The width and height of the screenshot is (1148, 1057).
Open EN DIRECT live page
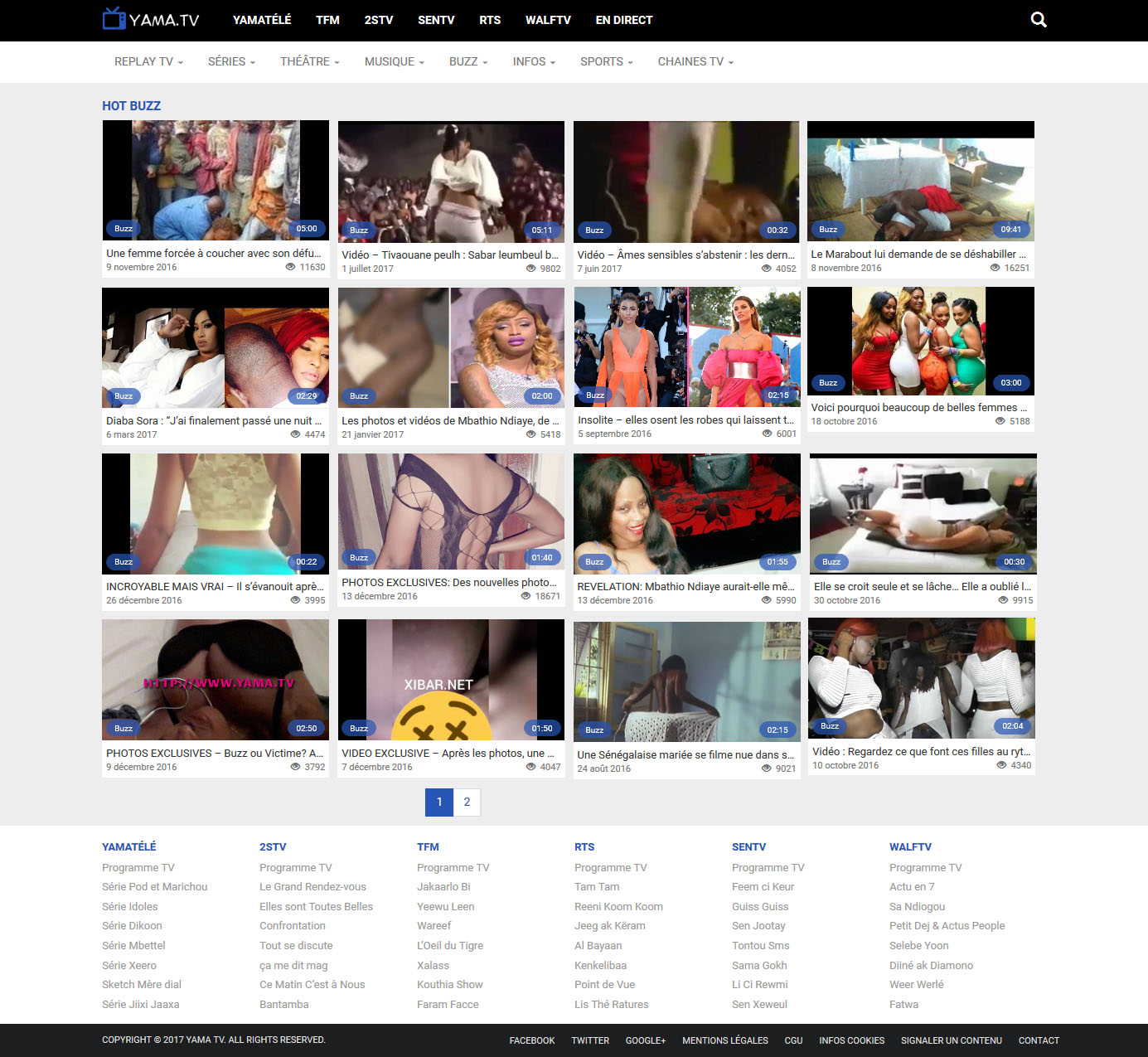point(624,20)
